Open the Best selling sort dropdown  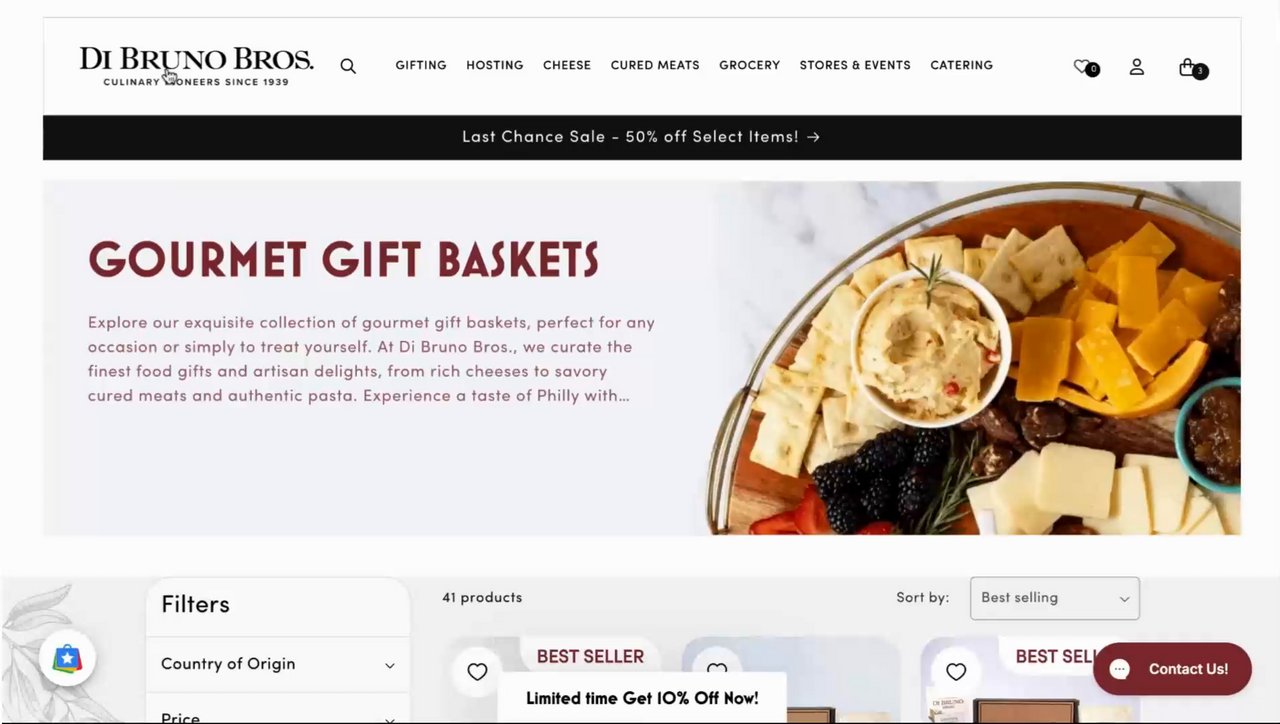pyautogui.click(x=1054, y=598)
